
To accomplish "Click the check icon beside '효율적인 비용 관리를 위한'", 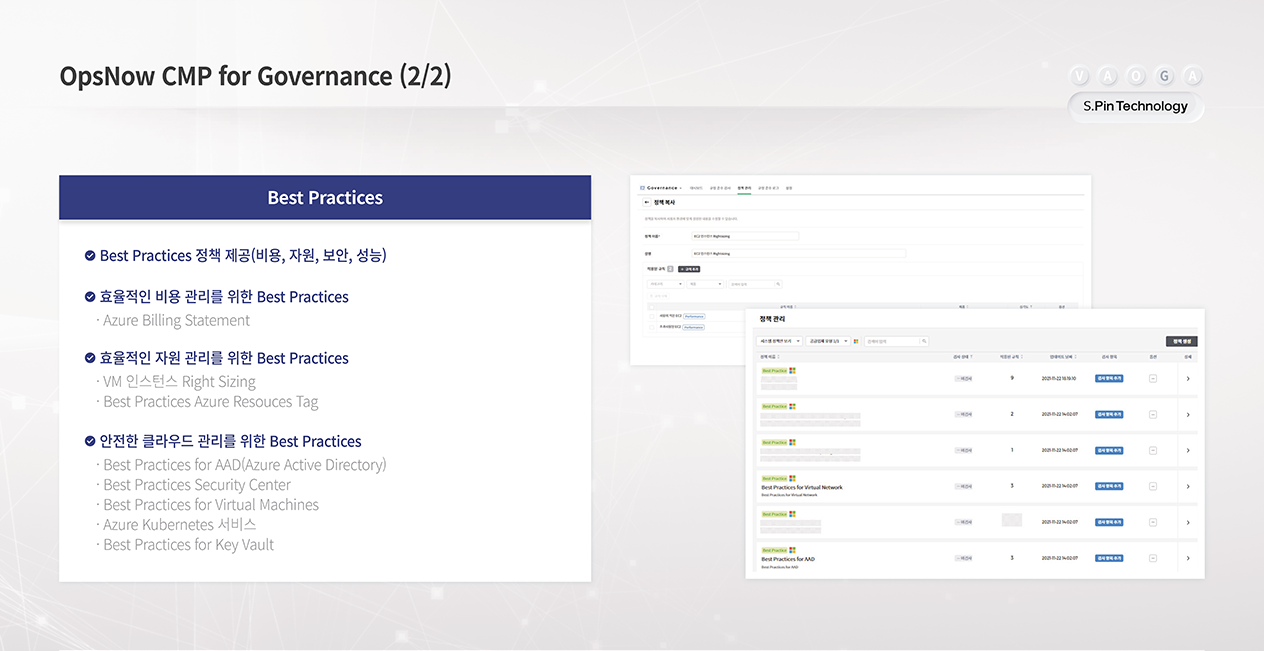I will (90, 297).
